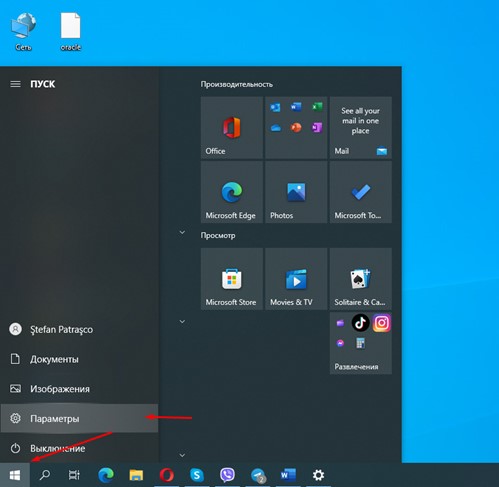This screenshot has width=499, height=487.
Task: Click the Просмотр group header
Action: click(218, 235)
